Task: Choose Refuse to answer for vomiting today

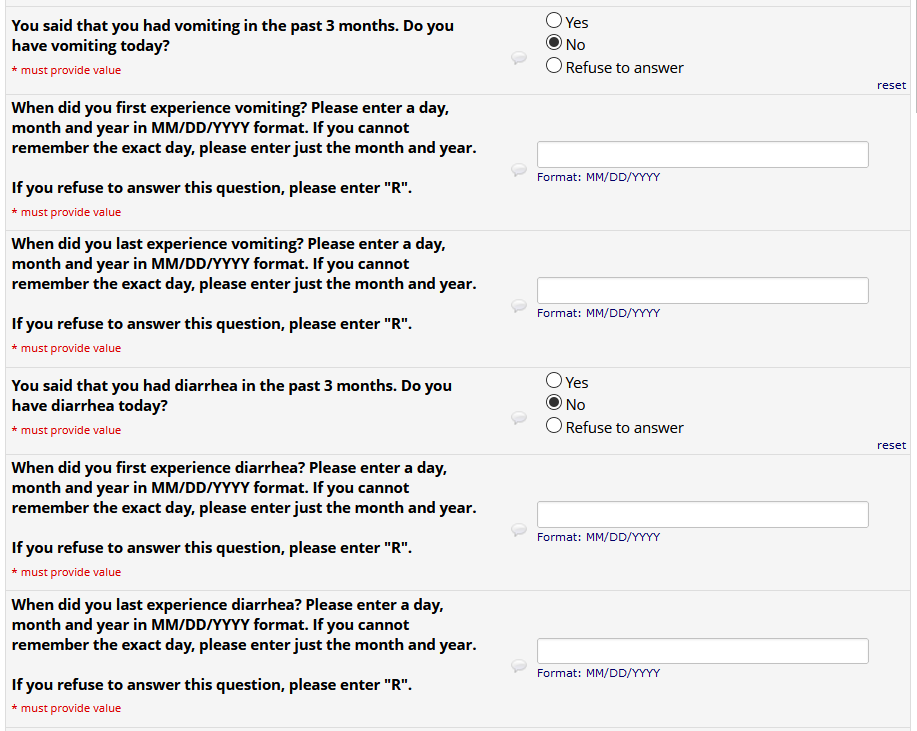Action: [554, 67]
